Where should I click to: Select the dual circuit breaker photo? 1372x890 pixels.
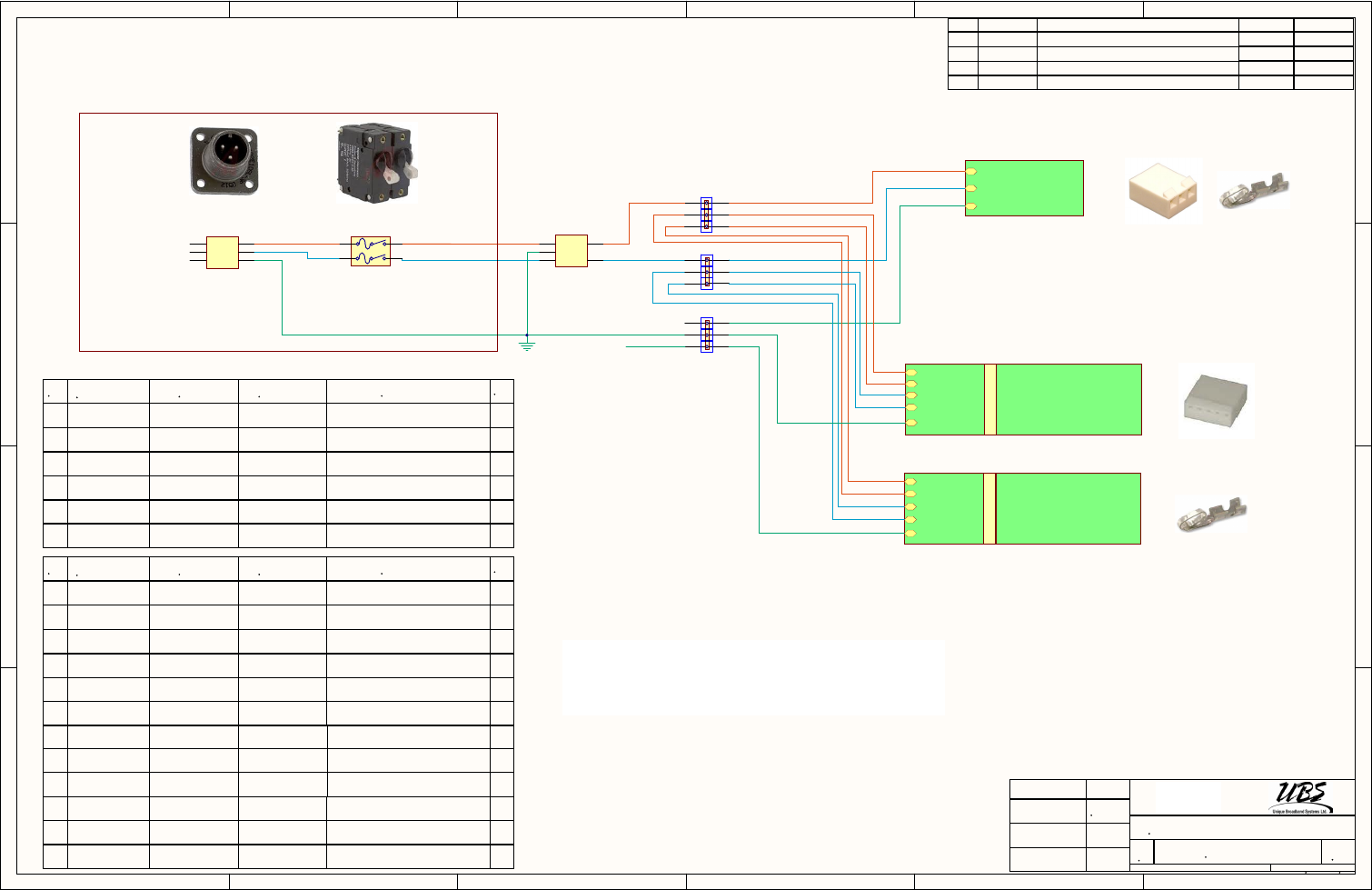[376, 164]
